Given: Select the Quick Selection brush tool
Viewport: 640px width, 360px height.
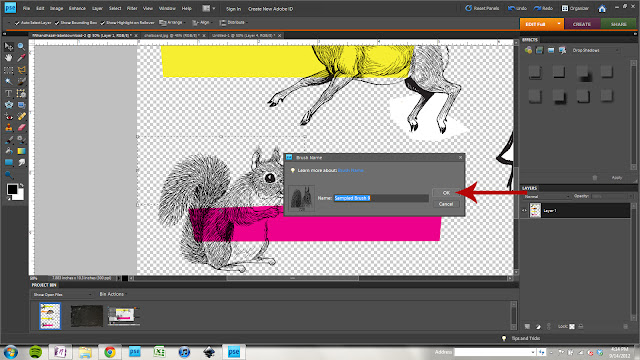Looking at the screenshot, I should pos(21,82).
